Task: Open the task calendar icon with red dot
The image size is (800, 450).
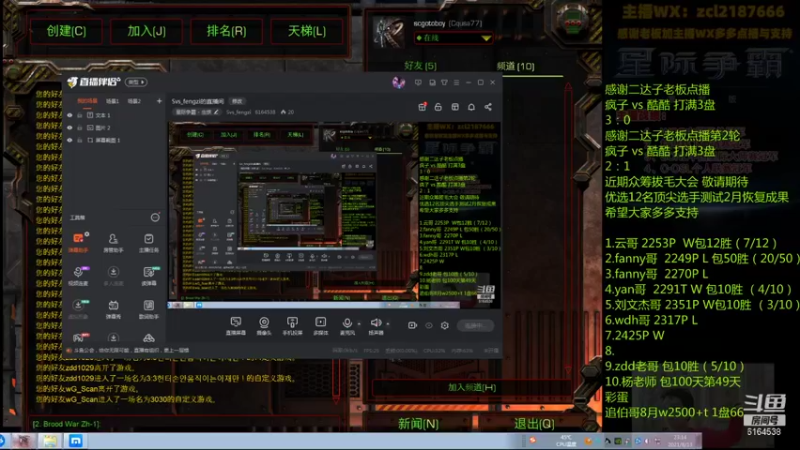Action: 422,107
